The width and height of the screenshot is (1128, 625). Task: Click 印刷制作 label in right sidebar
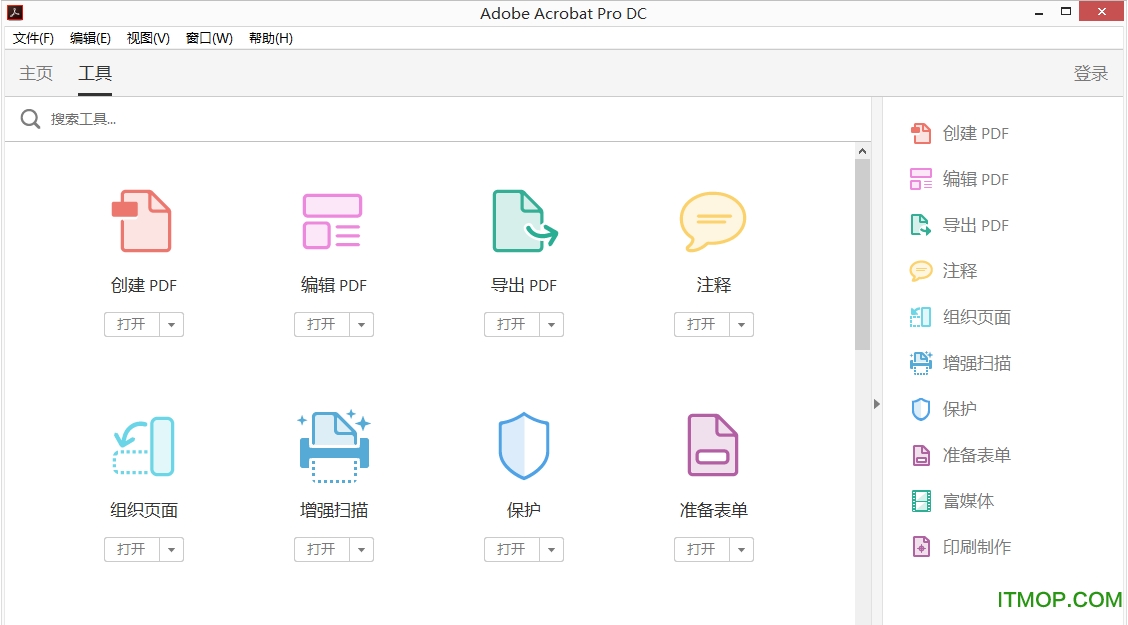(x=977, y=547)
